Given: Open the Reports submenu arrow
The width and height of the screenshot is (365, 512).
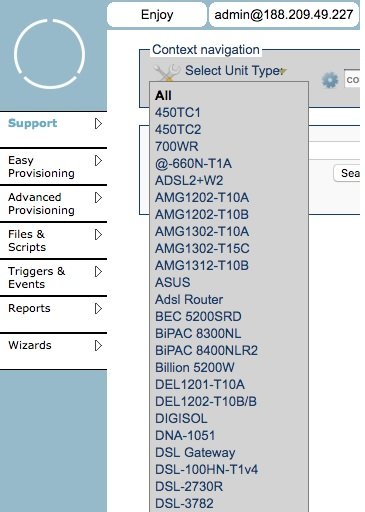Looking at the screenshot, I should pyautogui.click(x=98, y=309).
